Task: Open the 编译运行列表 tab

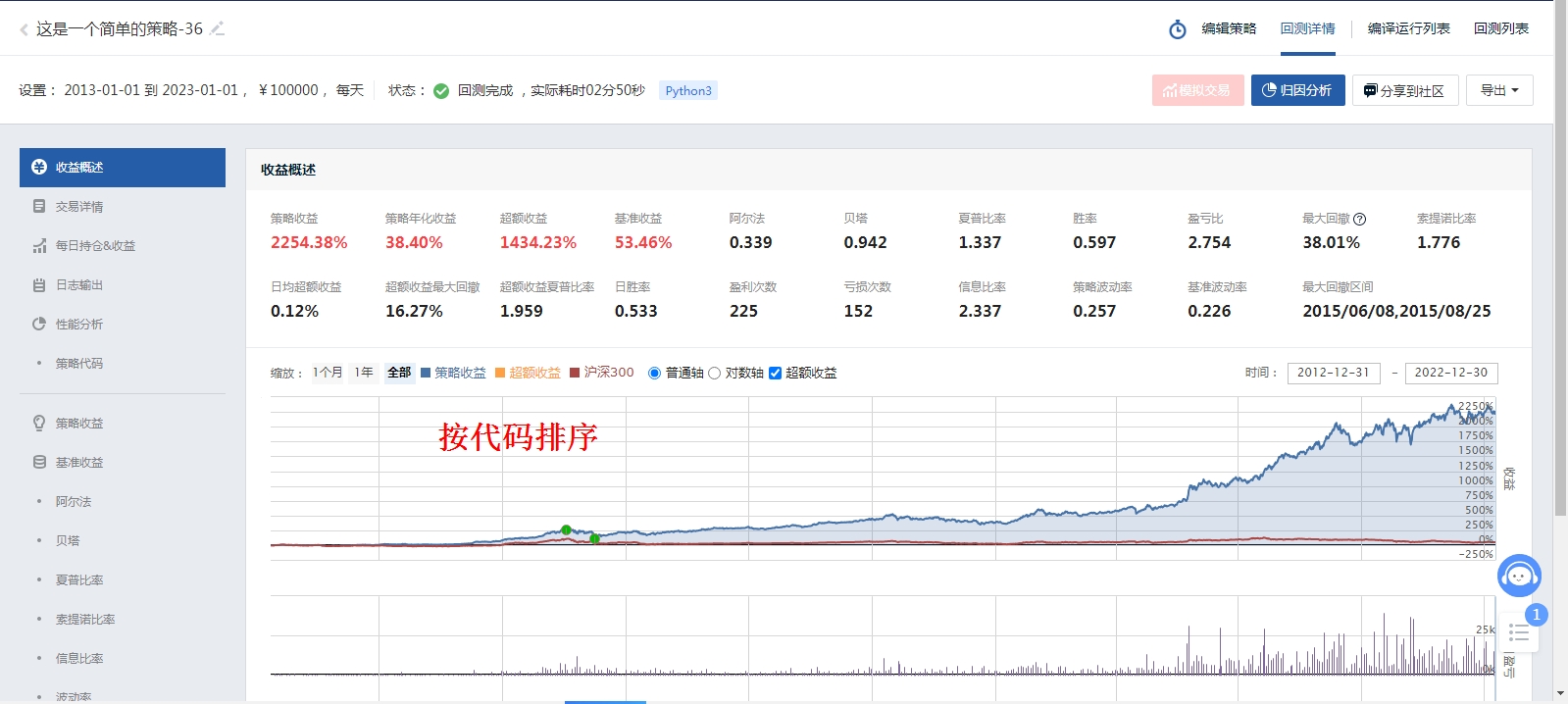Action: (1408, 28)
